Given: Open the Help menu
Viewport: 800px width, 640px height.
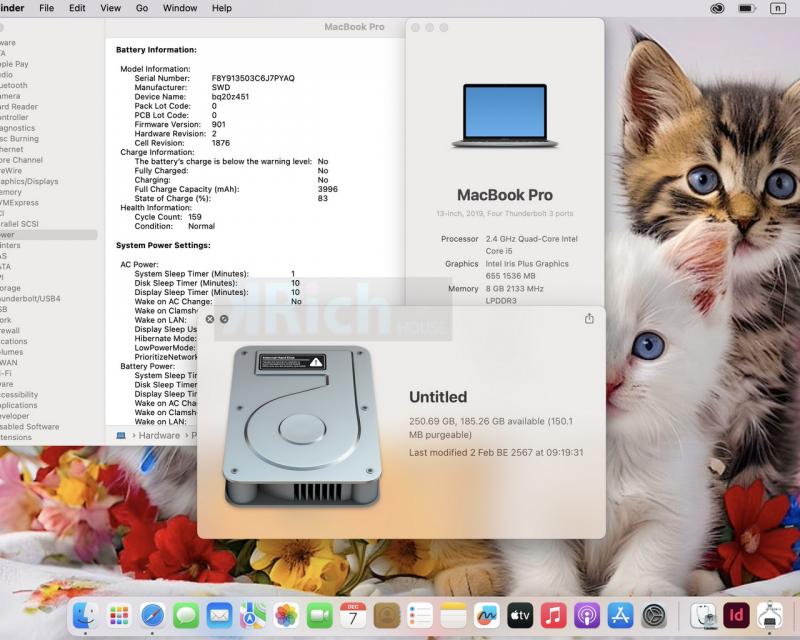Looking at the screenshot, I should 222,8.
